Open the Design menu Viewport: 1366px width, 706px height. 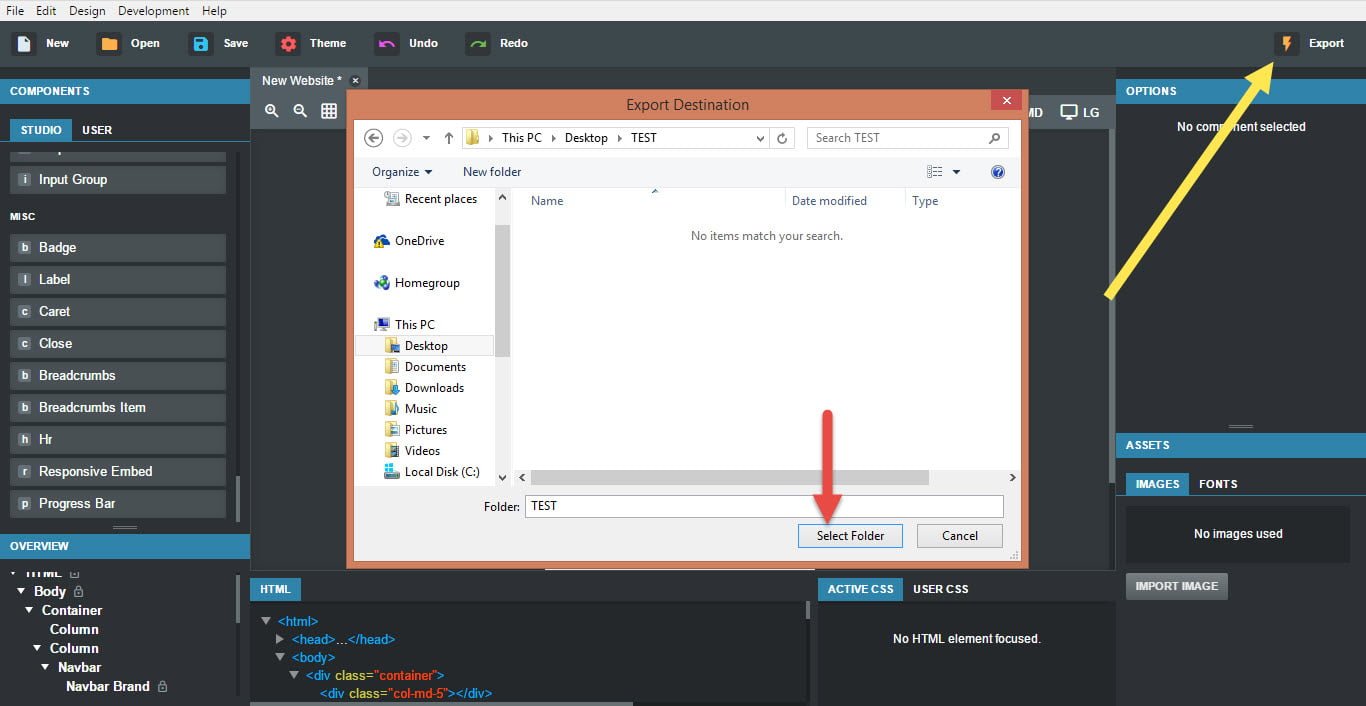click(x=87, y=11)
